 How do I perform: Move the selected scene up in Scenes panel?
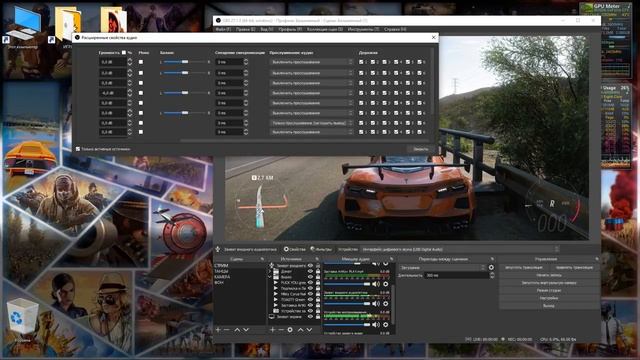click(x=237, y=329)
